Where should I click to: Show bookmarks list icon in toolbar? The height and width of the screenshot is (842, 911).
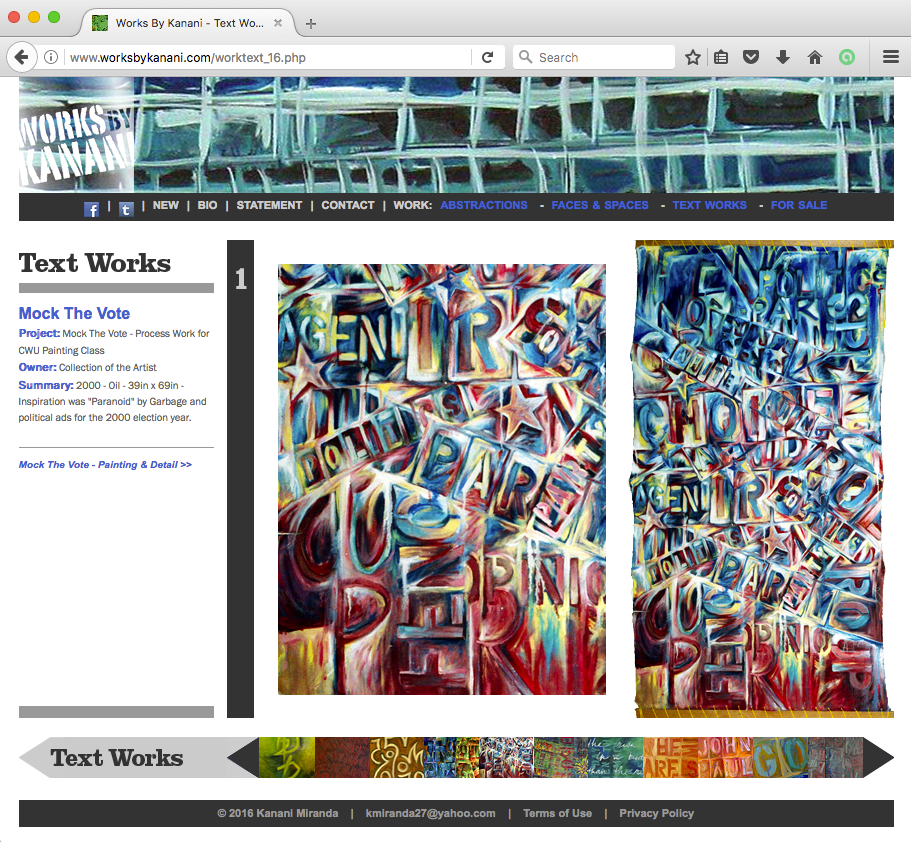721,57
